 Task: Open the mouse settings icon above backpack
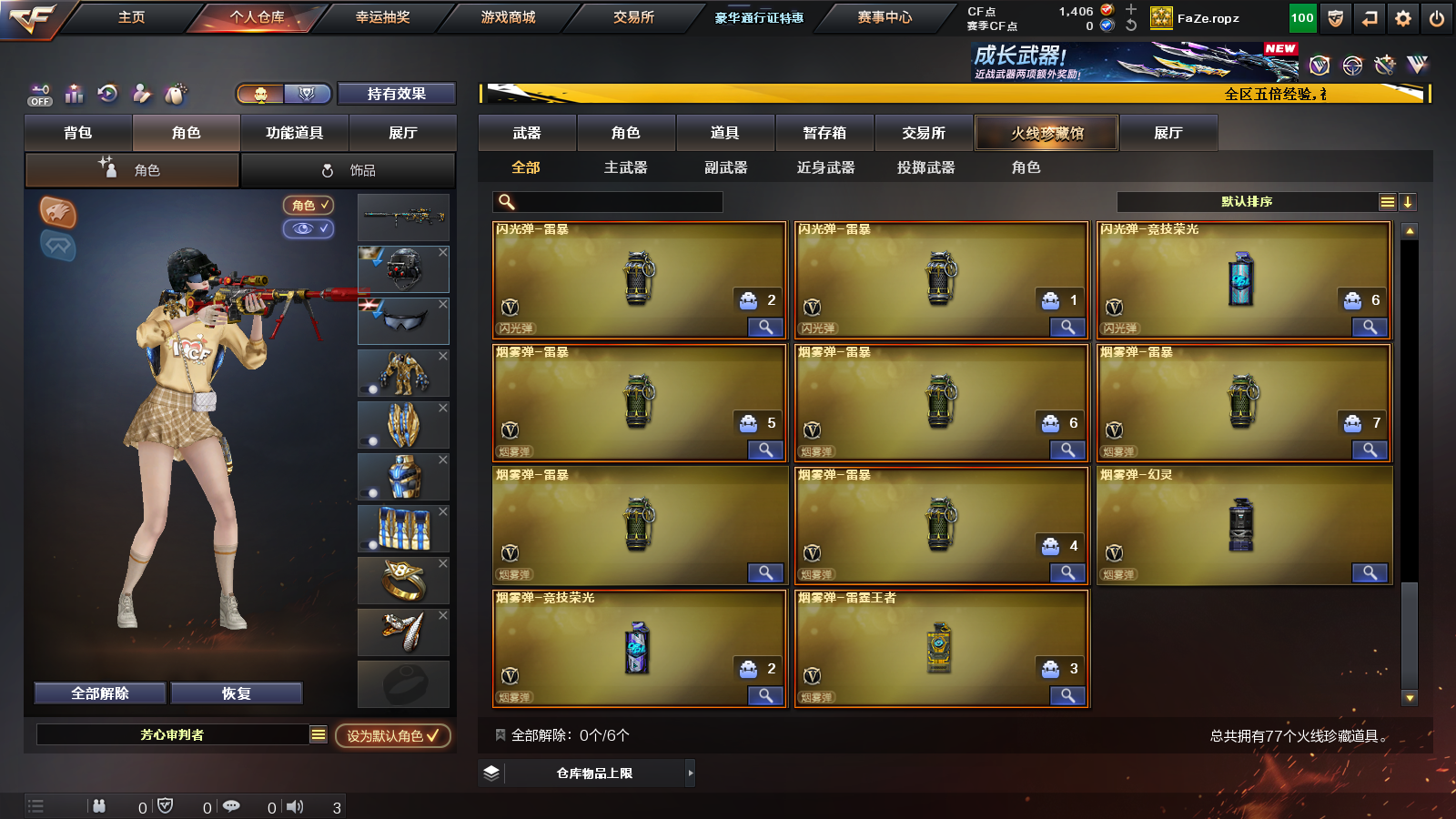(x=175, y=93)
